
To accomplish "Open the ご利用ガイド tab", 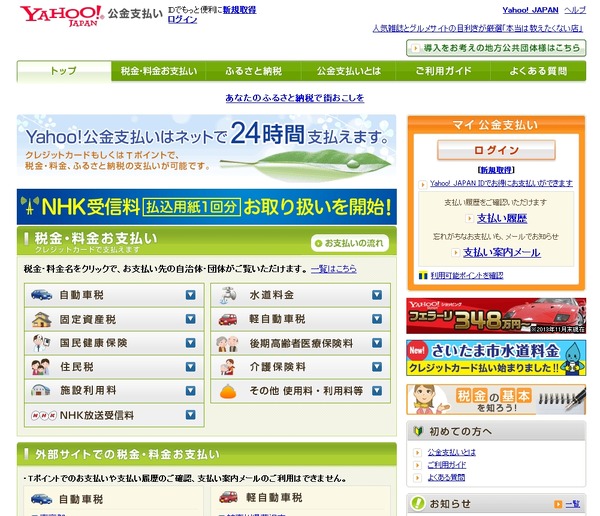I will pyautogui.click(x=443, y=71).
